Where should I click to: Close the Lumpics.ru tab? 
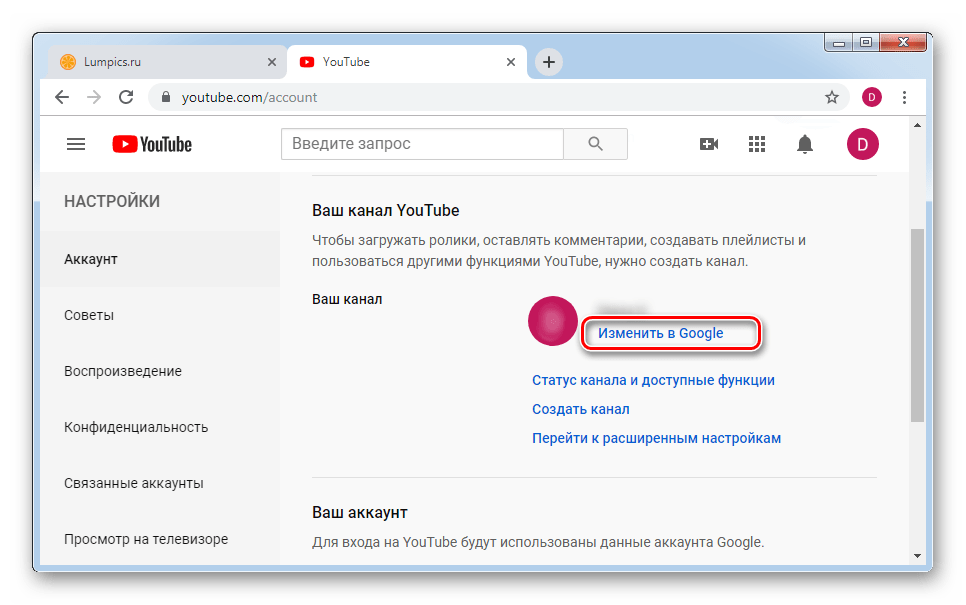(x=272, y=62)
